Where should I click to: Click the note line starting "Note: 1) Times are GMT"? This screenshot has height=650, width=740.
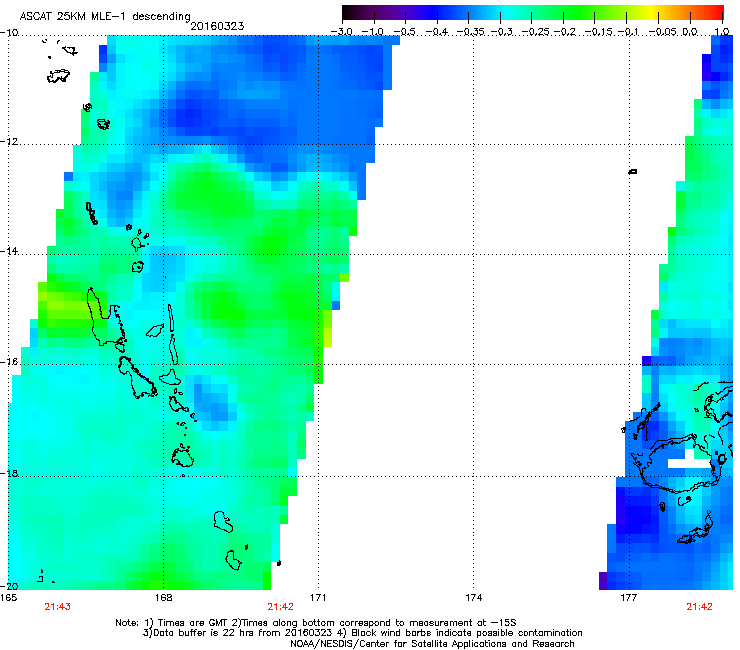[x=316, y=623]
